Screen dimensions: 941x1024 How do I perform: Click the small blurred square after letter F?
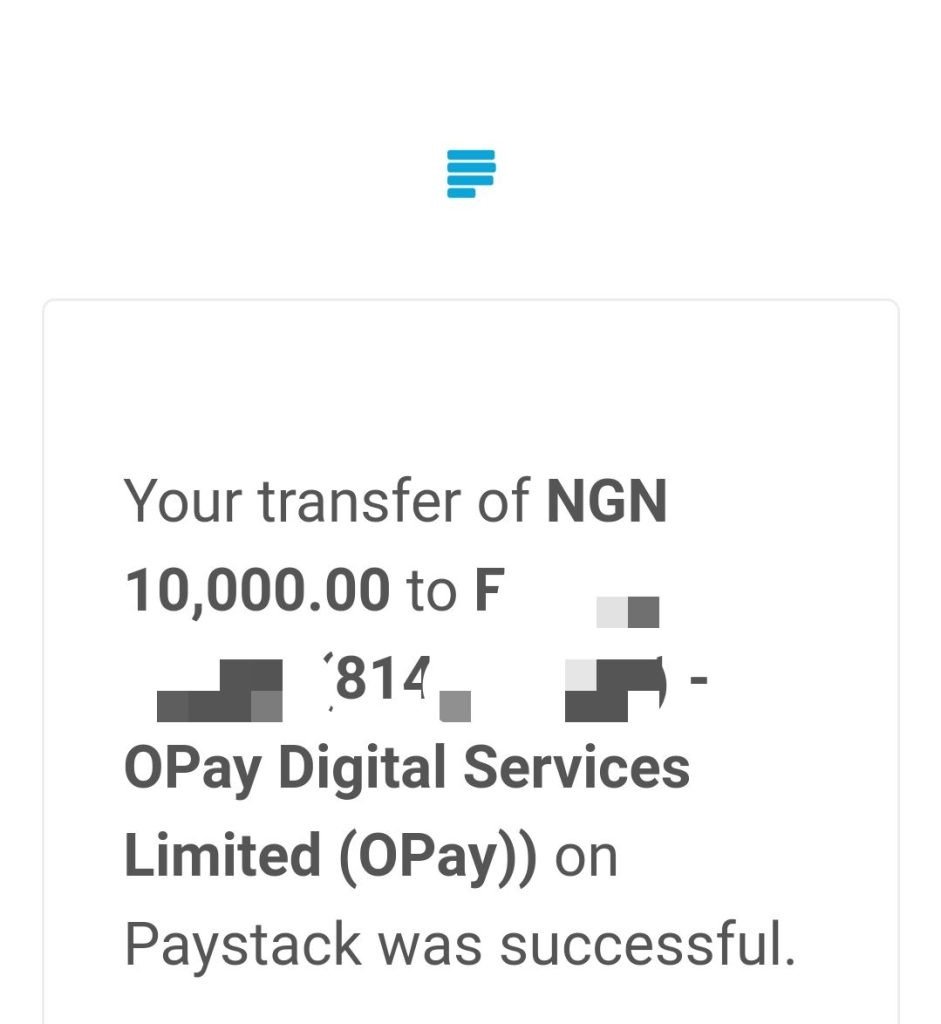pos(628,612)
